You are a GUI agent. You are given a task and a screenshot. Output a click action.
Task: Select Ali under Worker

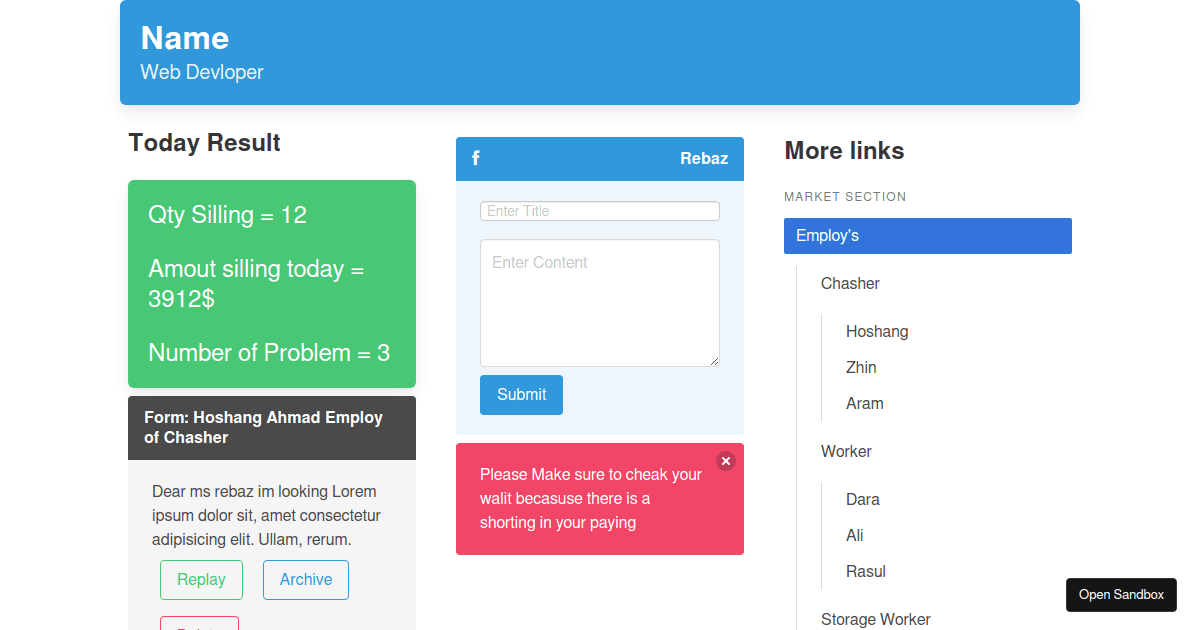(855, 535)
